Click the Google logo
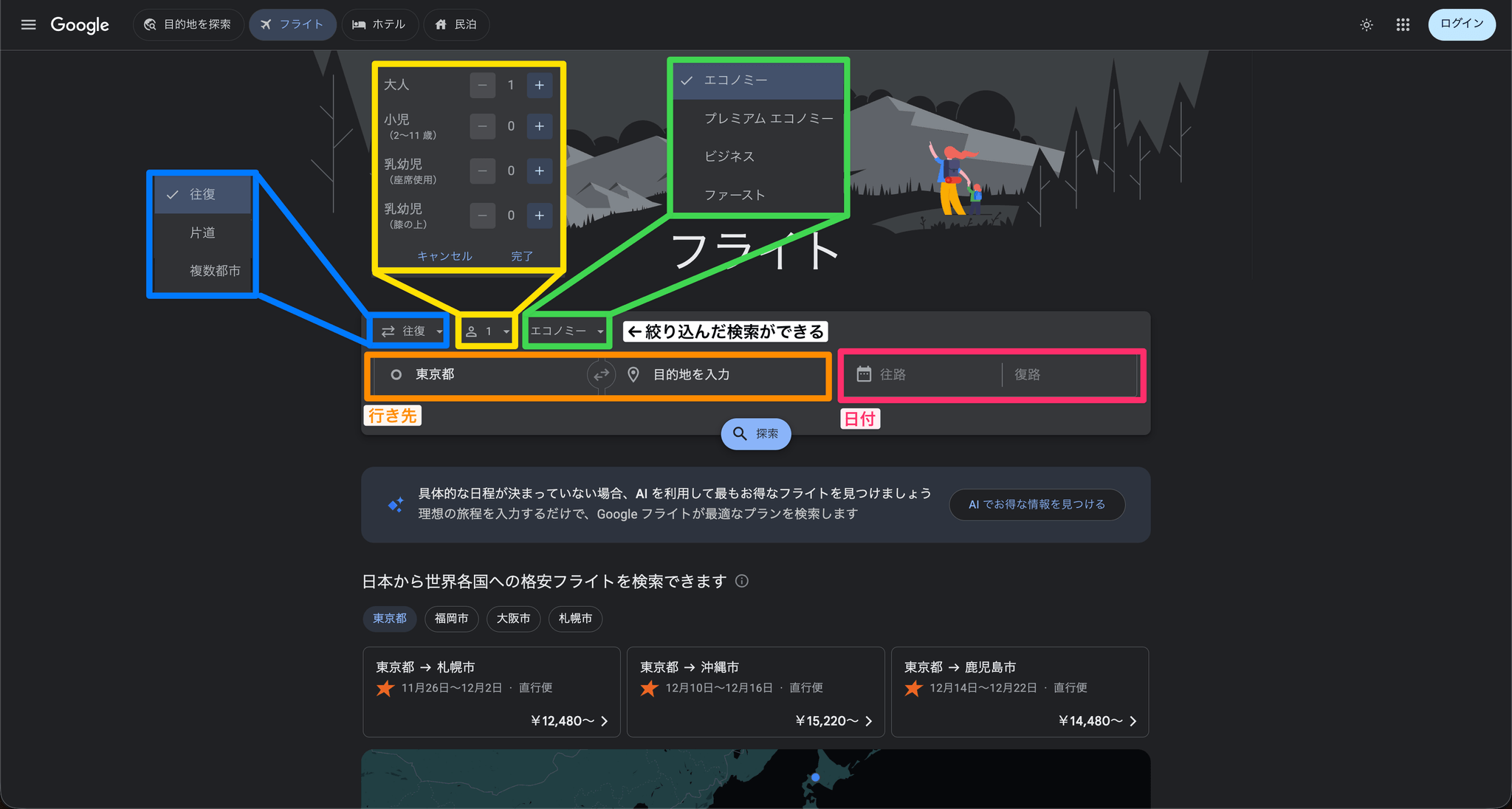1512x809 pixels. tap(80, 25)
